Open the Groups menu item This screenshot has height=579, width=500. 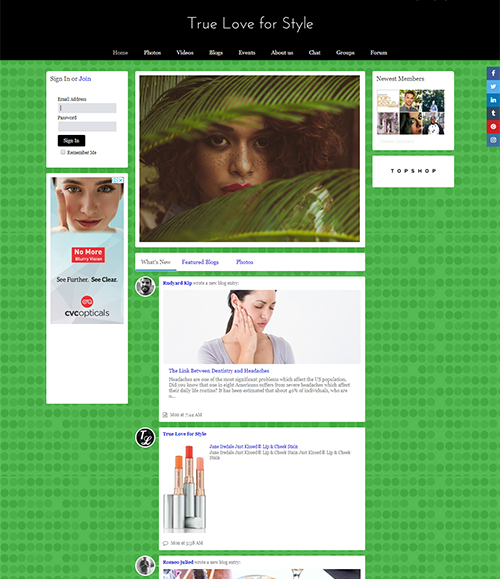click(x=345, y=53)
